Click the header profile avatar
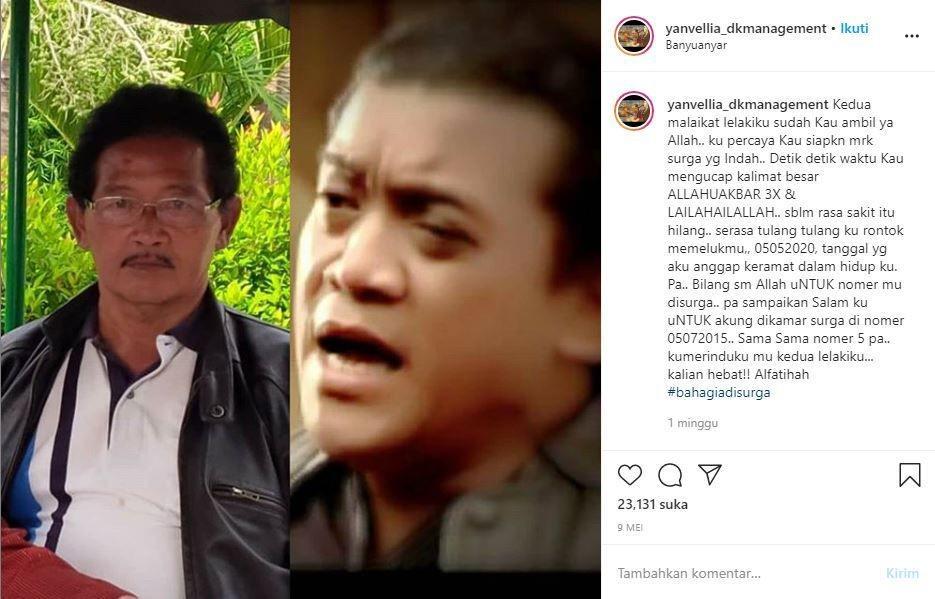Viewport: 935px width, 599px height. click(x=634, y=36)
